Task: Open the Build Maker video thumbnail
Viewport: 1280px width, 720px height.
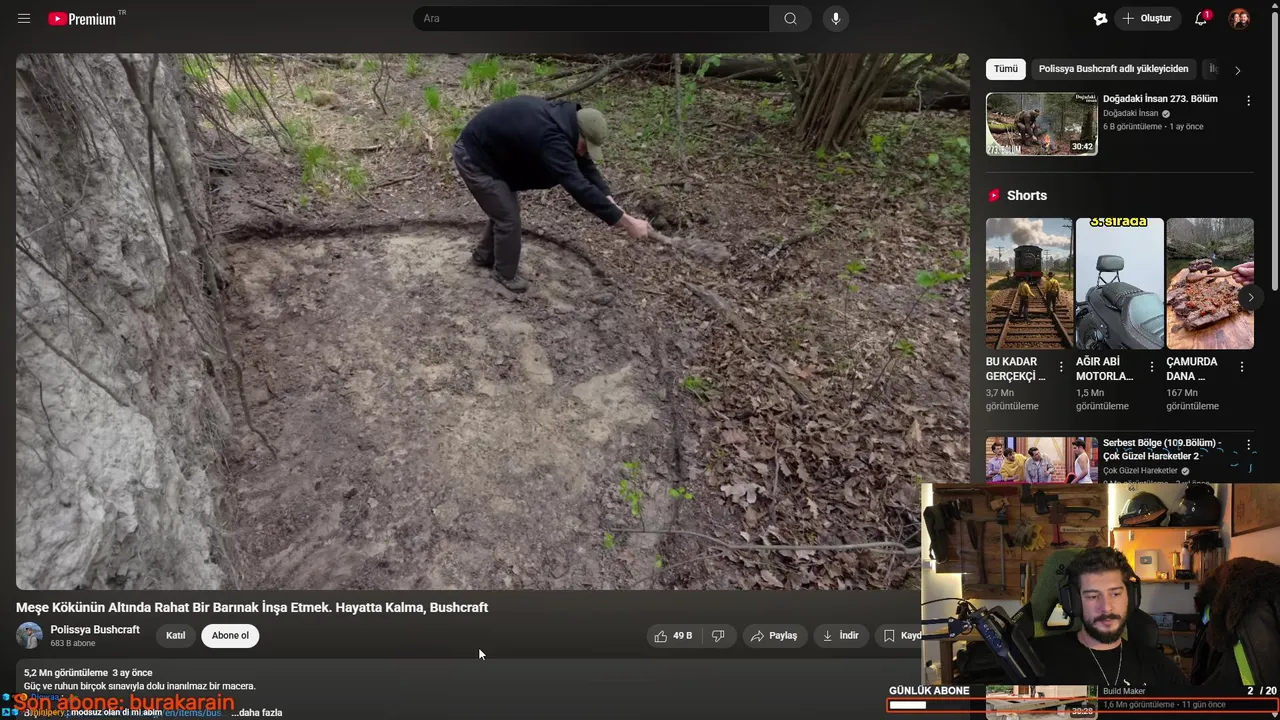Action: tap(1041, 702)
